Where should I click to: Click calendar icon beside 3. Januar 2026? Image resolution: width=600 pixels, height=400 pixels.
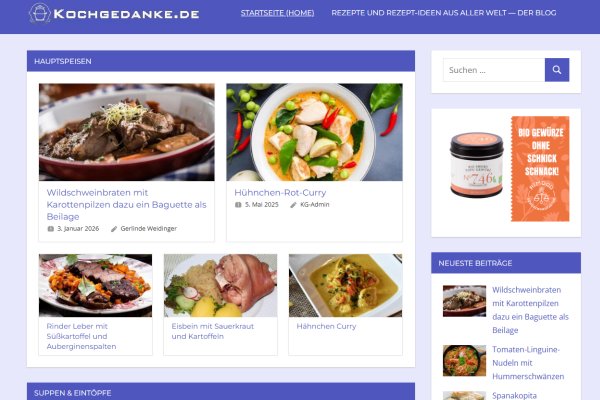point(51,229)
